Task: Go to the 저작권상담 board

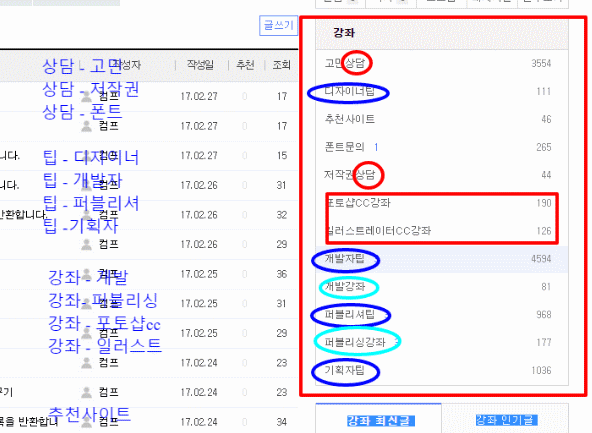Action: pos(350,174)
